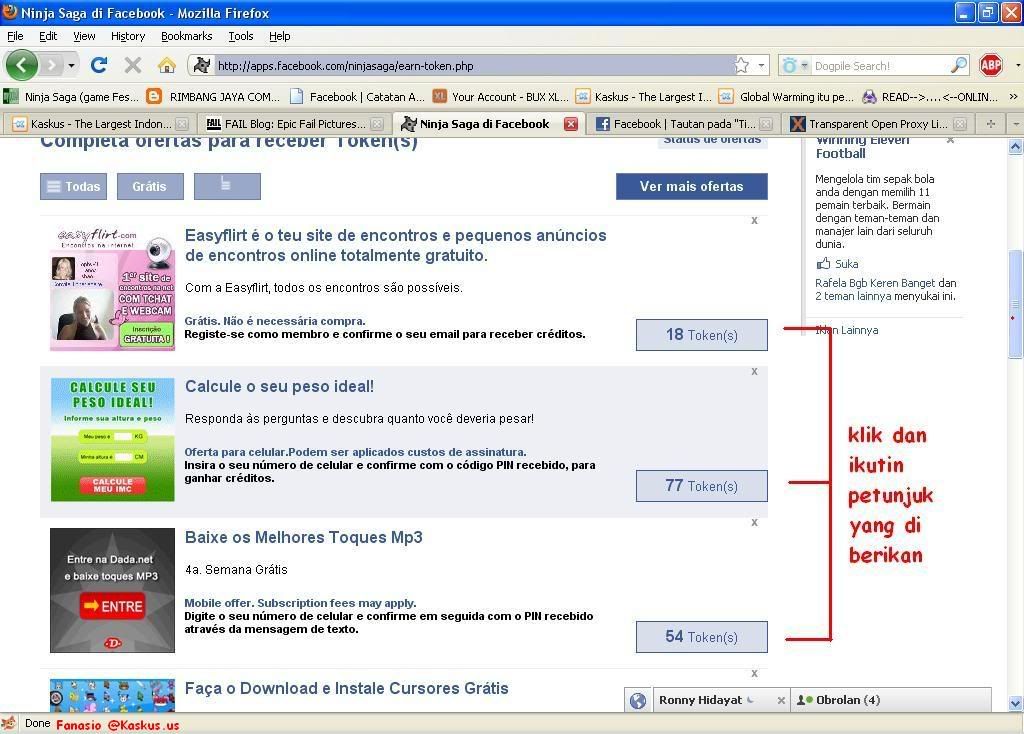The height and width of the screenshot is (734, 1024).
Task: Open a new tab with the plus button
Action: (991, 124)
